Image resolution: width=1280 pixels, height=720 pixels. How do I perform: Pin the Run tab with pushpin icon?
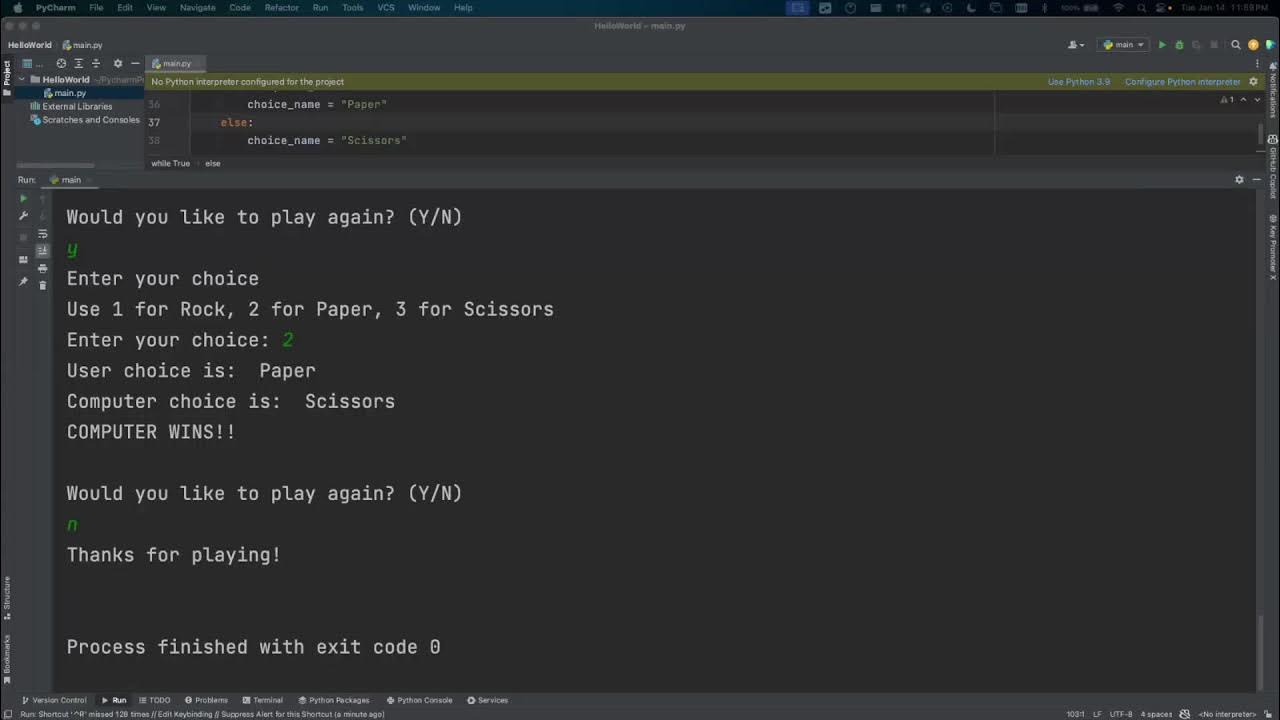(x=23, y=284)
